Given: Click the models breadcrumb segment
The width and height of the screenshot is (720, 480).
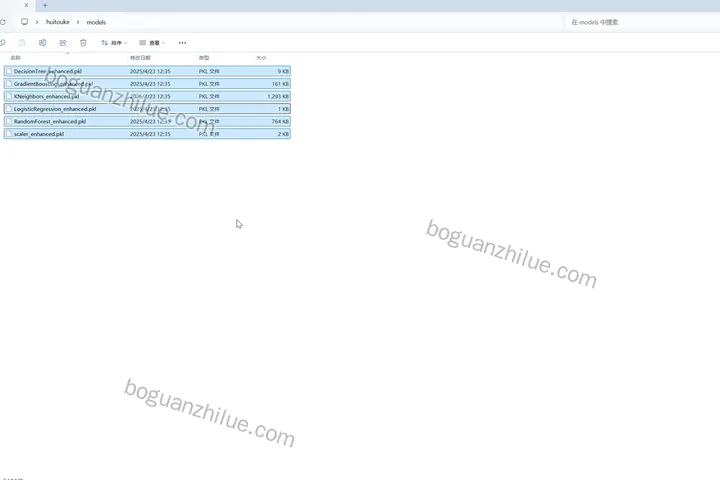Looking at the screenshot, I should click(x=96, y=22).
